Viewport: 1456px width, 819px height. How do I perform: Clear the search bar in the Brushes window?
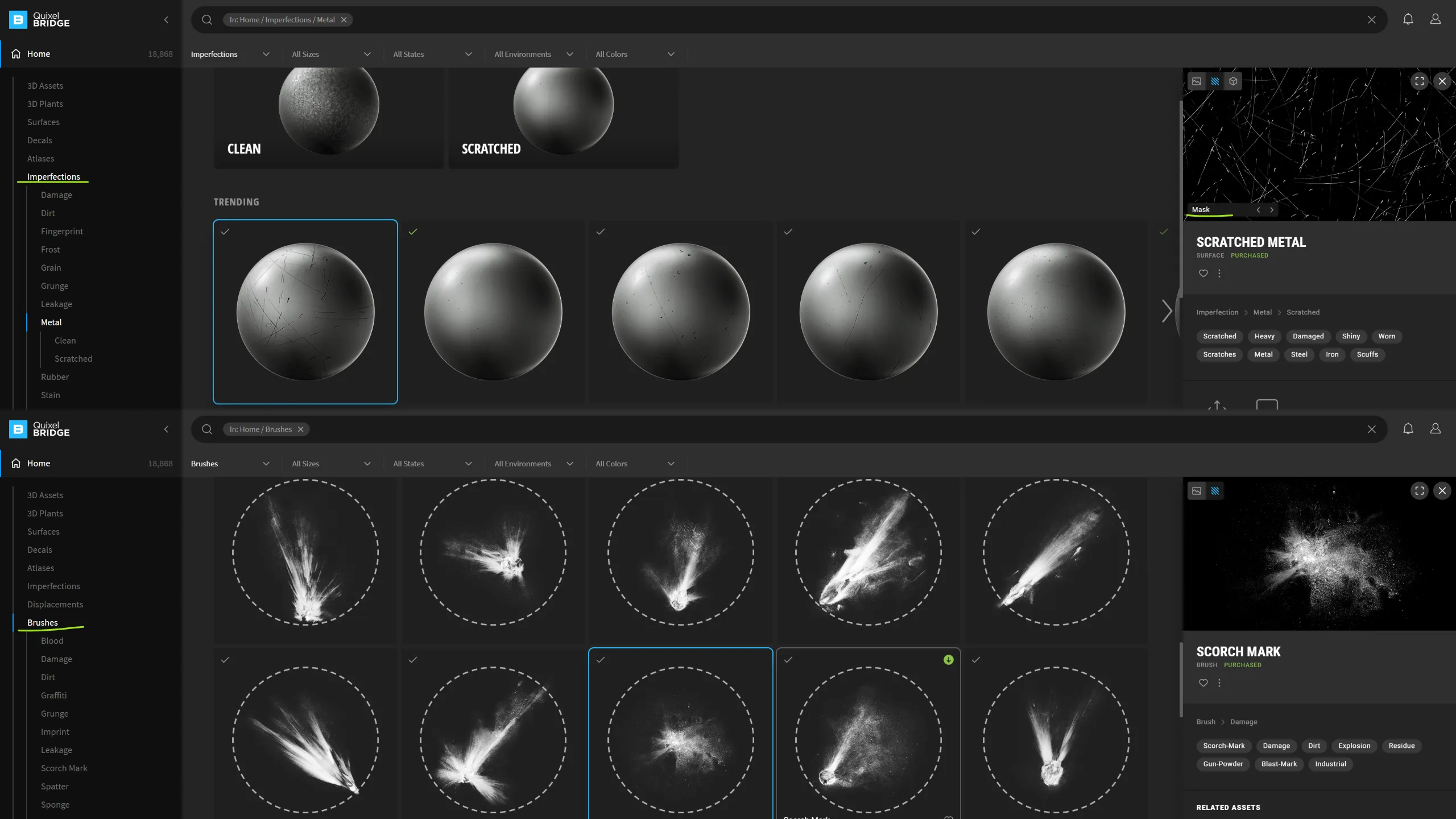tap(1371, 429)
